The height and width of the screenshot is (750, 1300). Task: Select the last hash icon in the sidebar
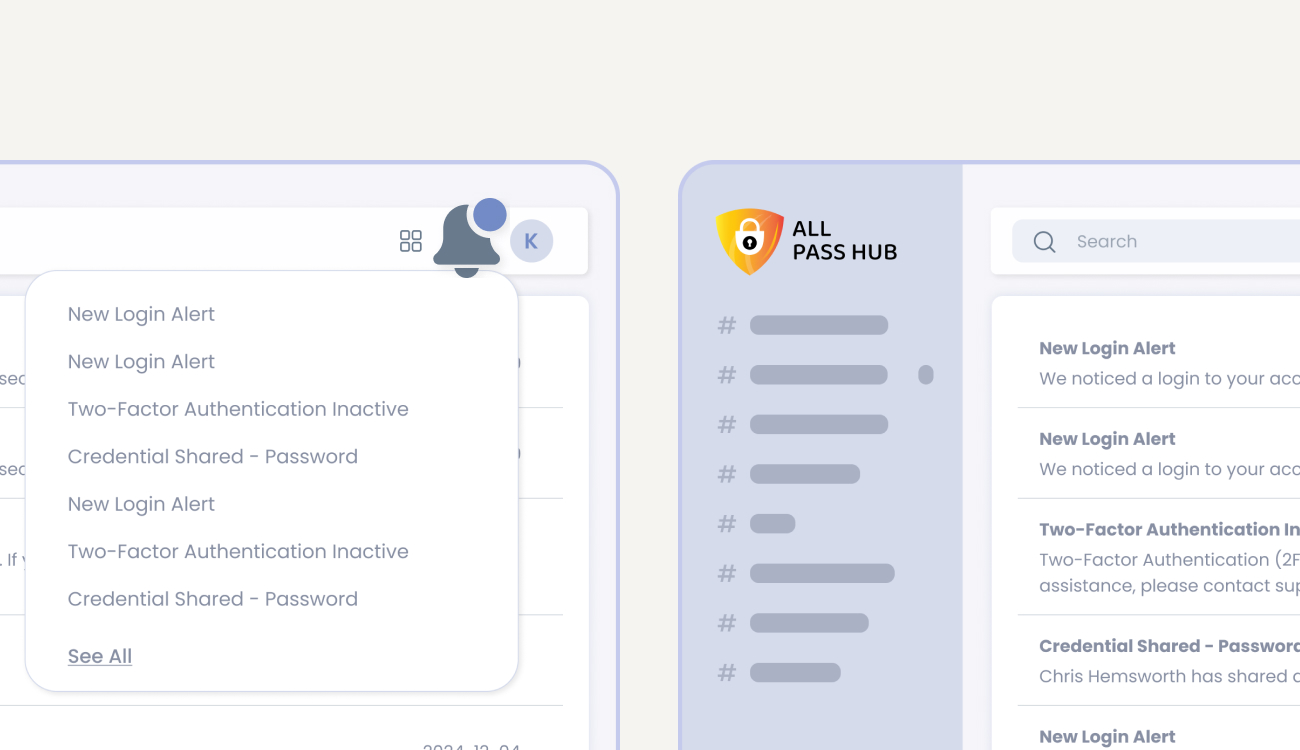click(727, 673)
